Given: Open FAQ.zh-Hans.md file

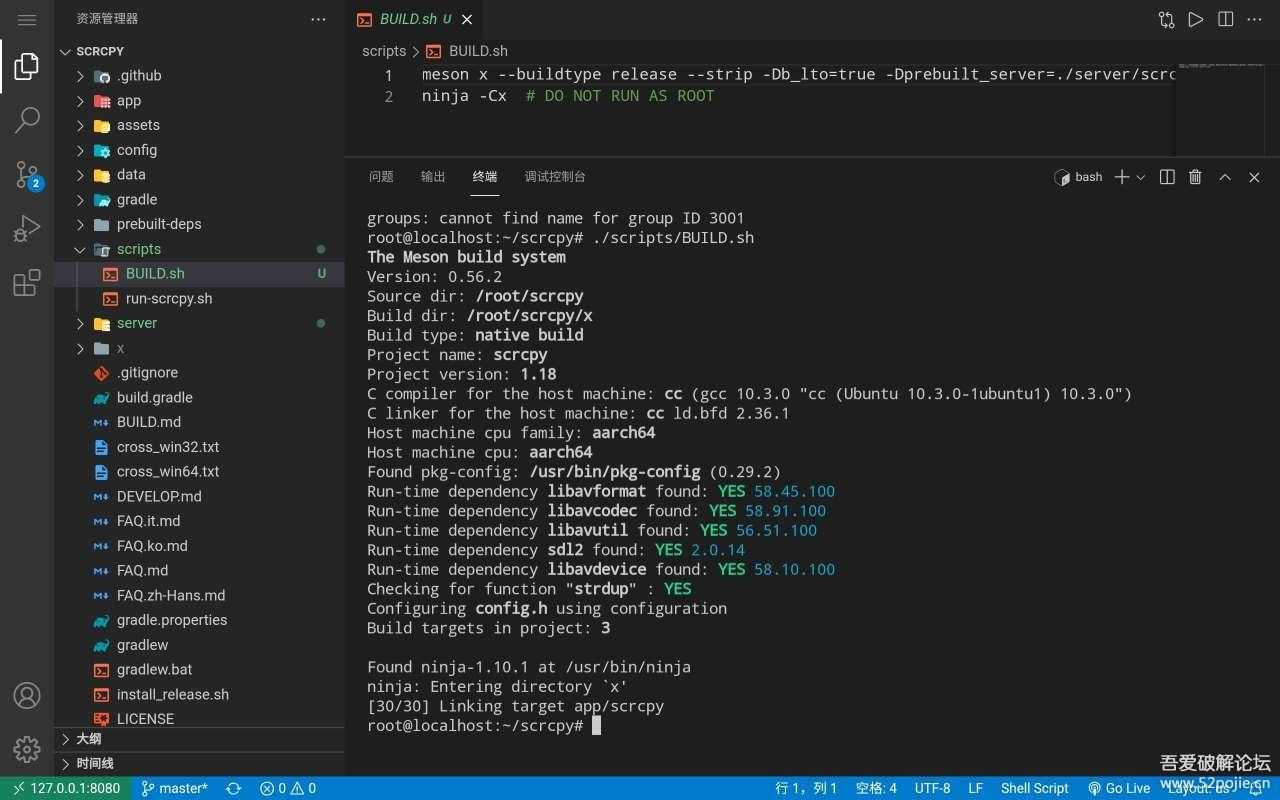Looking at the screenshot, I should [x=200, y=595].
